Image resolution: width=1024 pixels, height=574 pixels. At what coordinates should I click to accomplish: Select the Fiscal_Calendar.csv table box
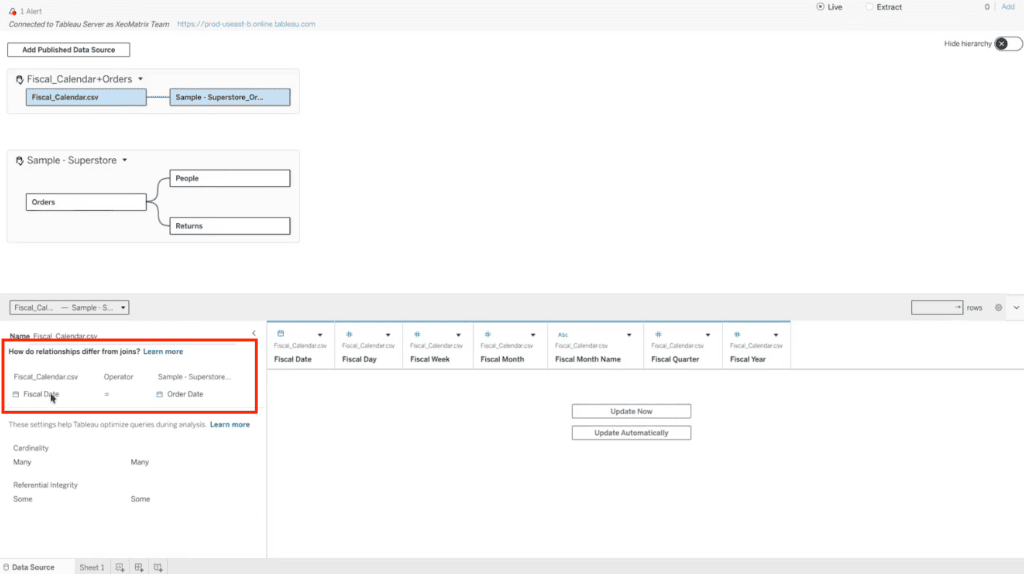point(86,97)
